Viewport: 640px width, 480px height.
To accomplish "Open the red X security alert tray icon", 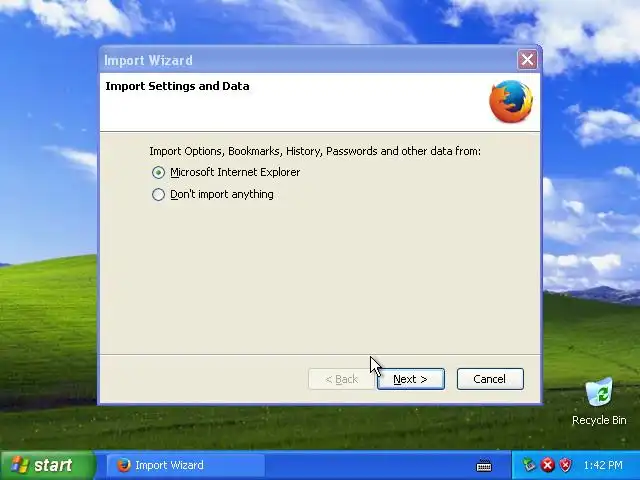I will click(548, 465).
